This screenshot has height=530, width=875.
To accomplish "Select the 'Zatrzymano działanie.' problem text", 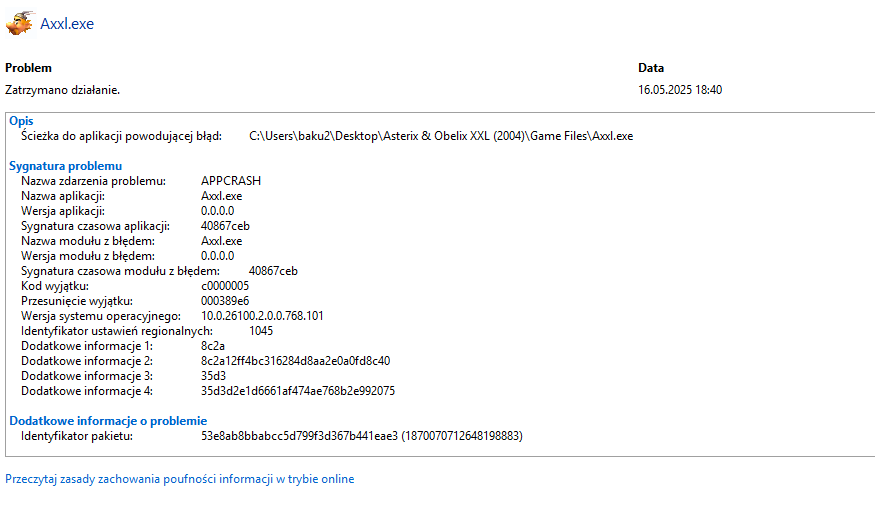I will click(x=62, y=90).
